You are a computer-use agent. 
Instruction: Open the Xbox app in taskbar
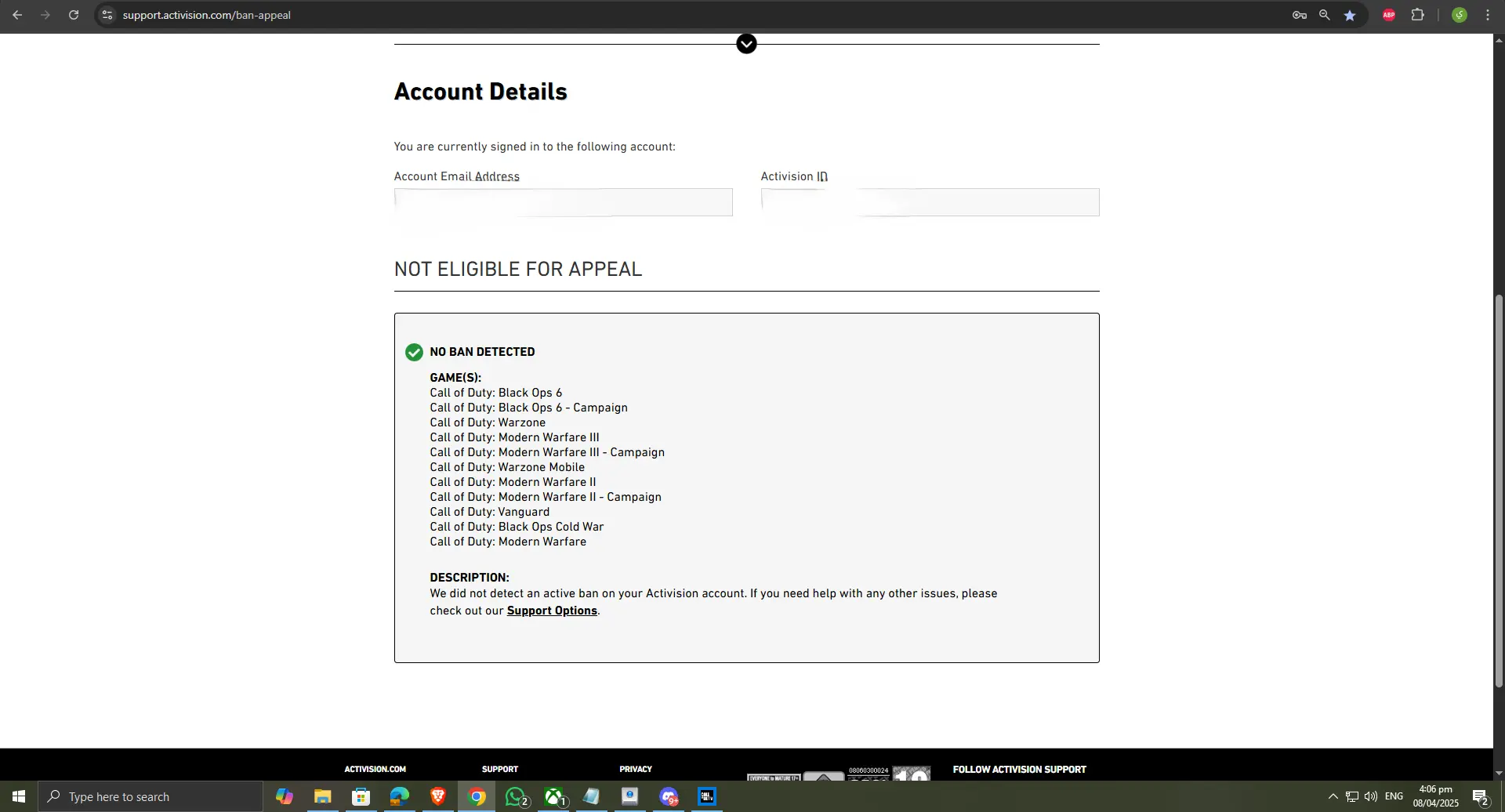point(555,796)
